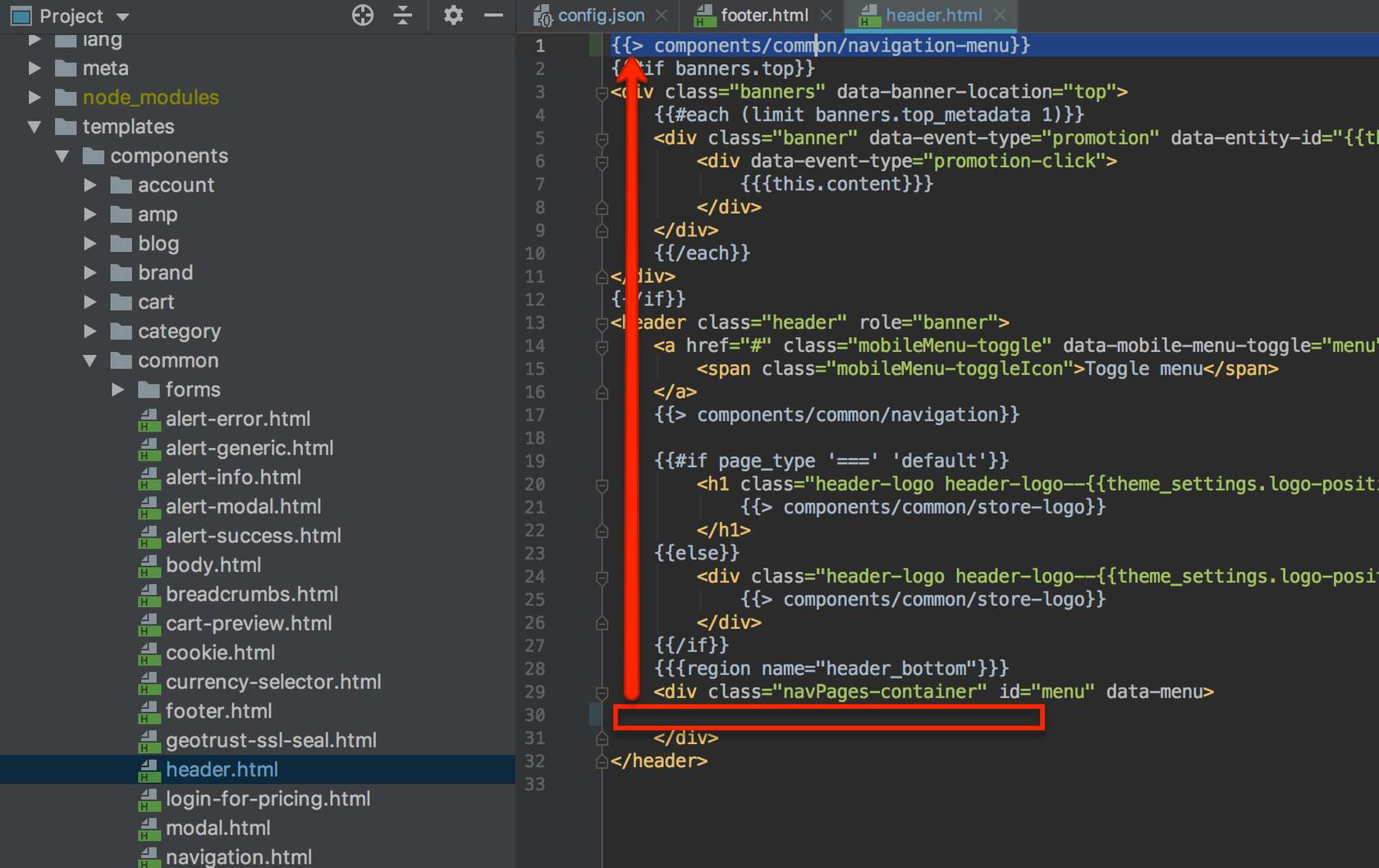This screenshot has height=868, width=1379.
Task: Switch to the config.json tab
Action: pos(600,16)
